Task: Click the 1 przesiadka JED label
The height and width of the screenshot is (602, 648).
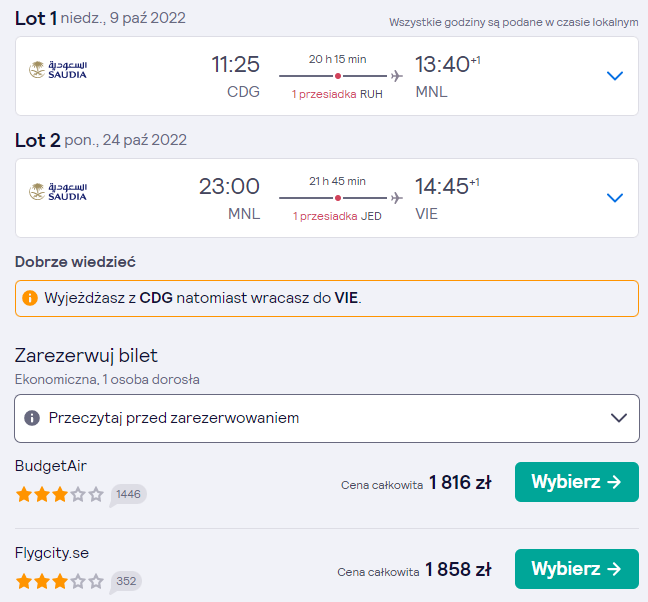Action: tap(337, 216)
